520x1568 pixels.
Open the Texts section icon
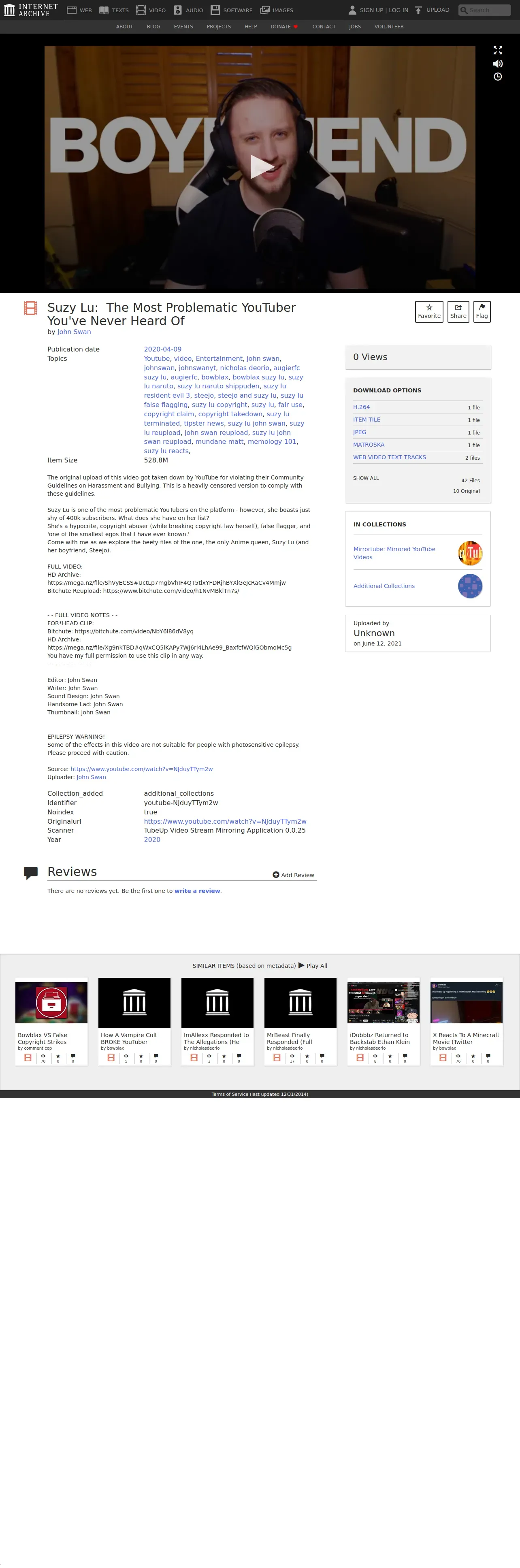coord(104,11)
